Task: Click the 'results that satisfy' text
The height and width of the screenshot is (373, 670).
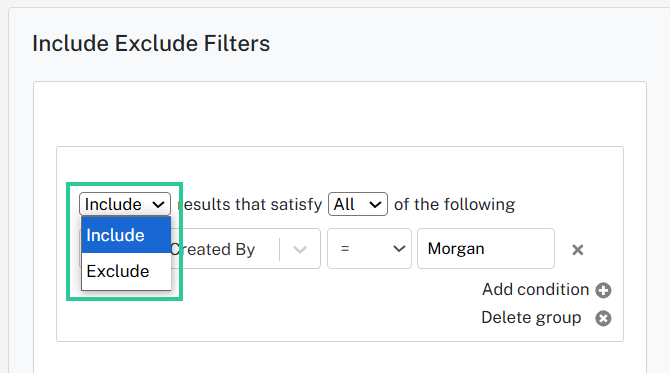Action: coord(250,205)
